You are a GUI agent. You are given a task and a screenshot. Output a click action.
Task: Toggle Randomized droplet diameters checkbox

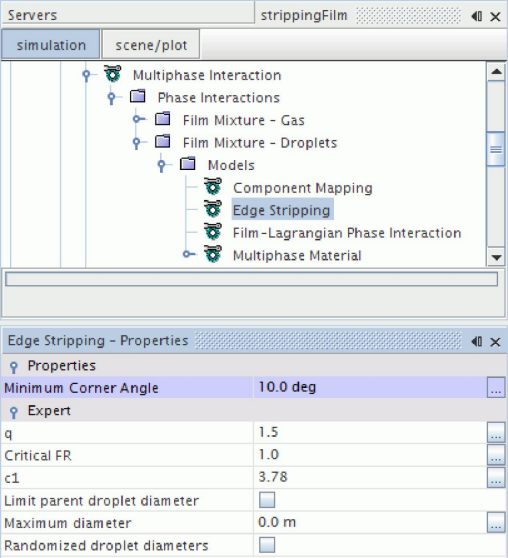pos(267,545)
